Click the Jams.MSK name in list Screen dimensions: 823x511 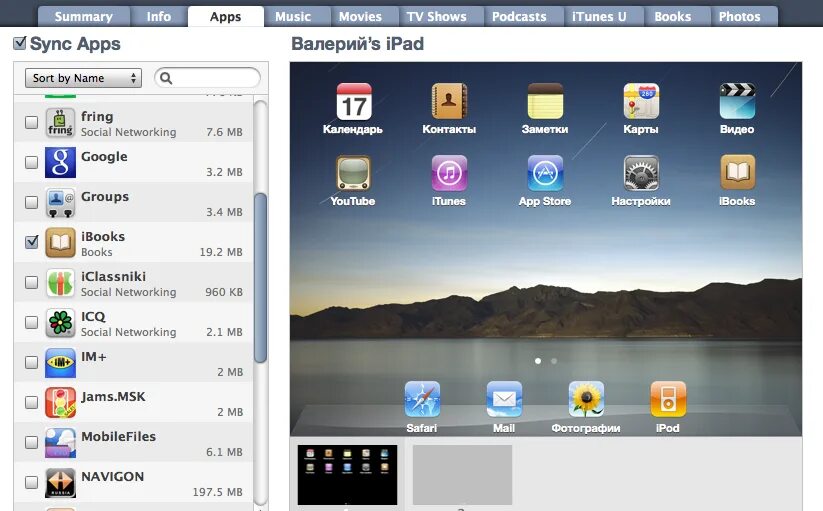click(113, 397)
